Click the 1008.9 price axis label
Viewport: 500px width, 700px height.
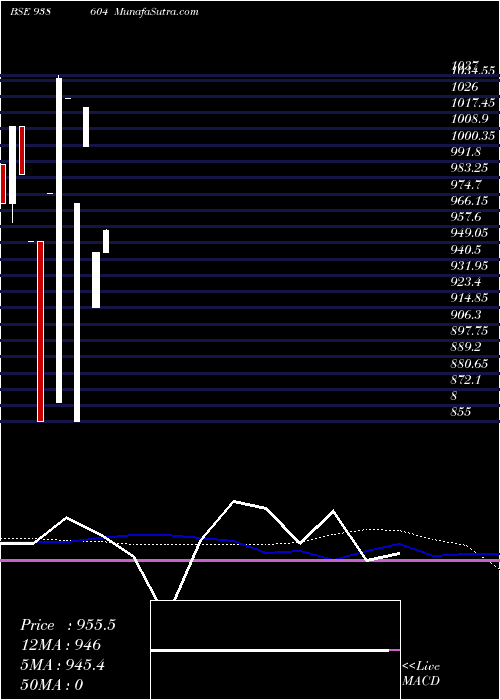pyautogui.click(x=469, y=119)
